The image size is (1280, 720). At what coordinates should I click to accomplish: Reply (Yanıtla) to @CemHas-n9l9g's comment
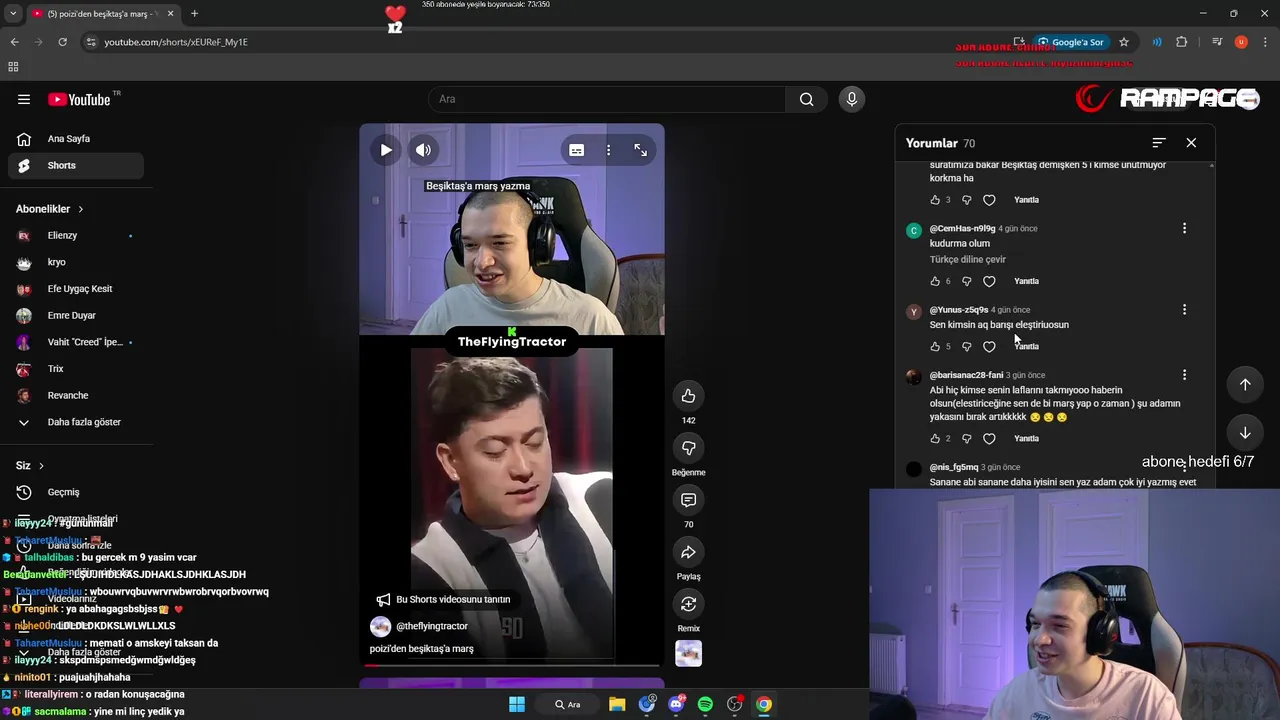pos(1026,281)
